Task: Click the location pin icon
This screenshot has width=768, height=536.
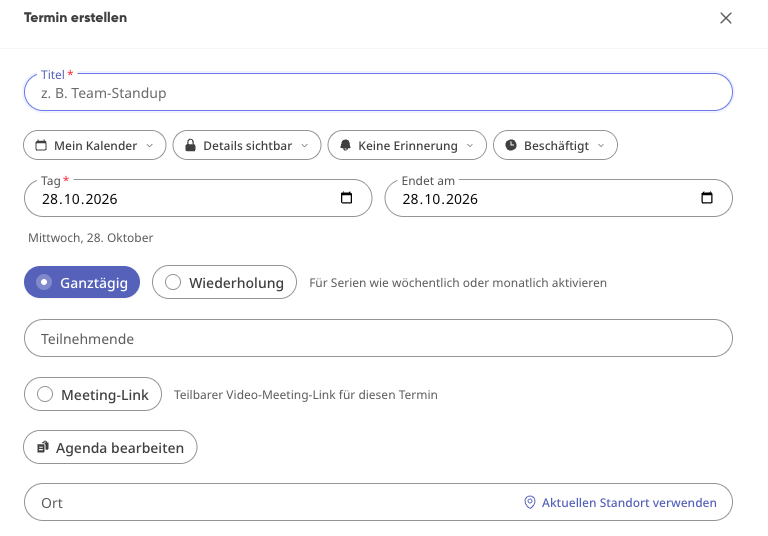Action: [x=529, y=503]
